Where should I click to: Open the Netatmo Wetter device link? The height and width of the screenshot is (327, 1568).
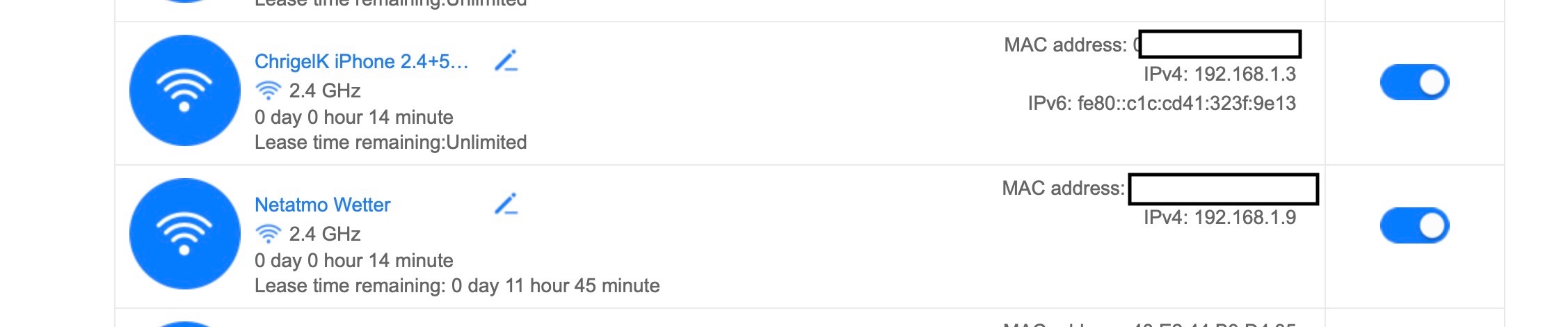[x=322, y=205]
